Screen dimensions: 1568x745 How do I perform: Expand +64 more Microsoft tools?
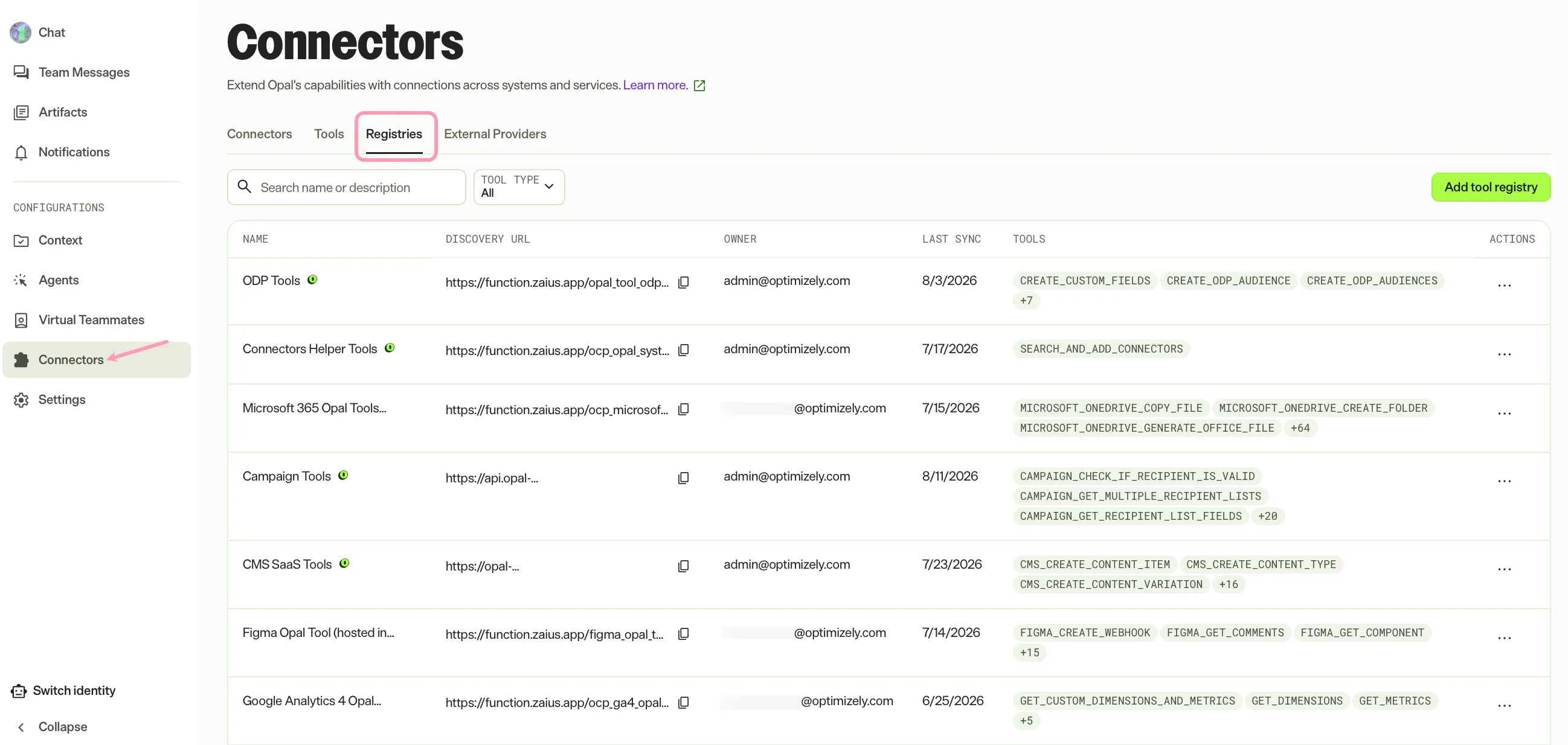click(x=1300, y=428)
